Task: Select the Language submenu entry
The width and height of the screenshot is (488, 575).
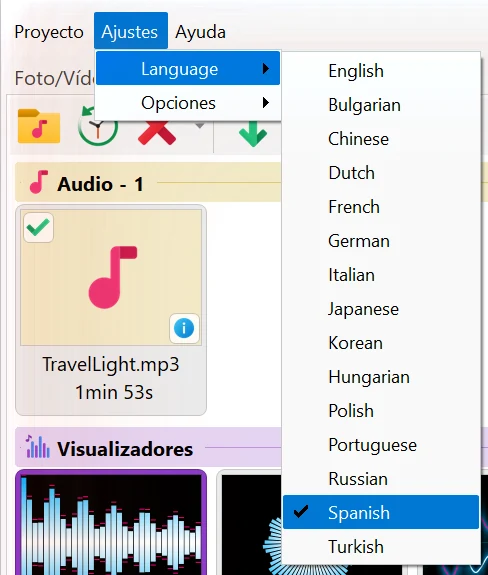Action: [x=188, y=69]
